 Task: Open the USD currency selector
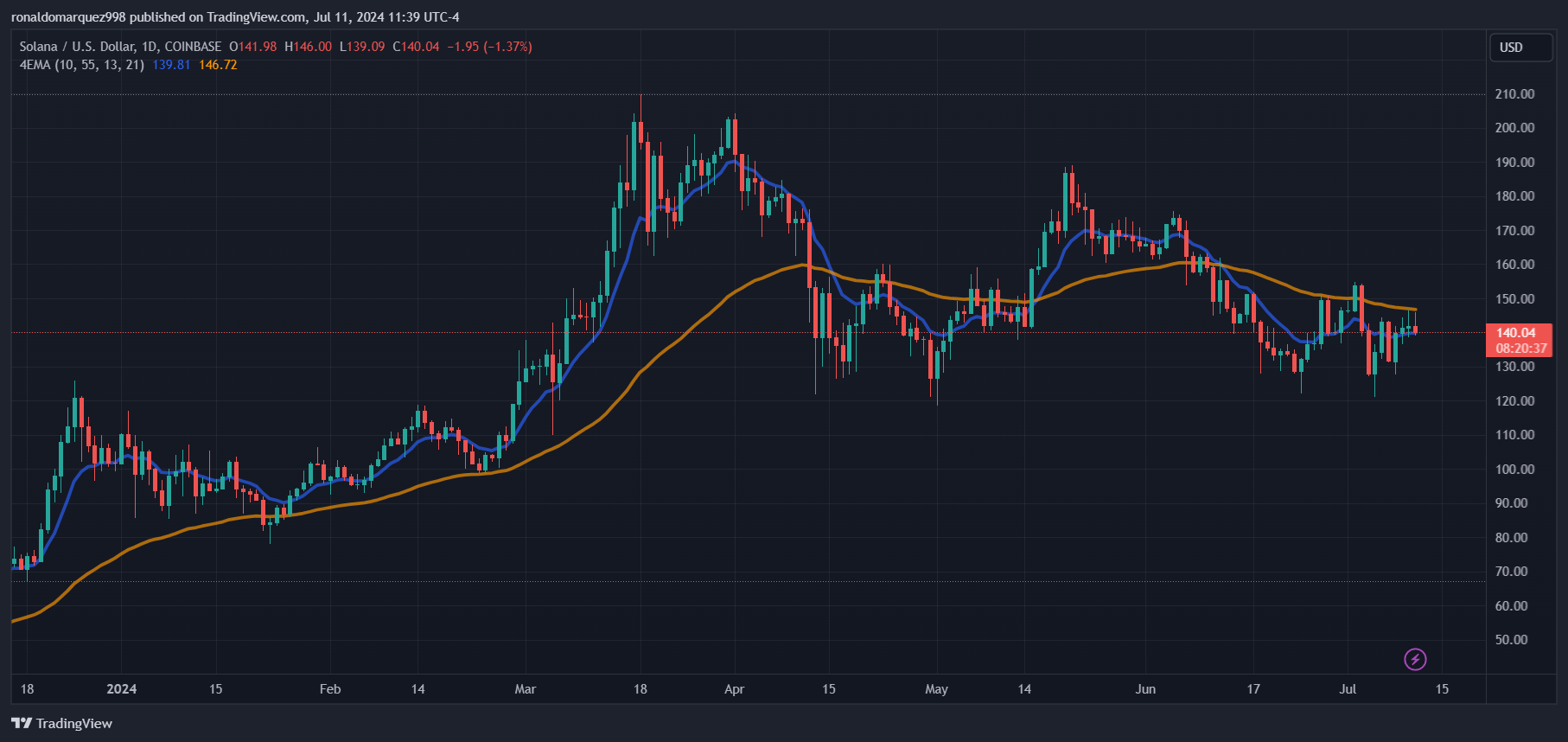1521,48
